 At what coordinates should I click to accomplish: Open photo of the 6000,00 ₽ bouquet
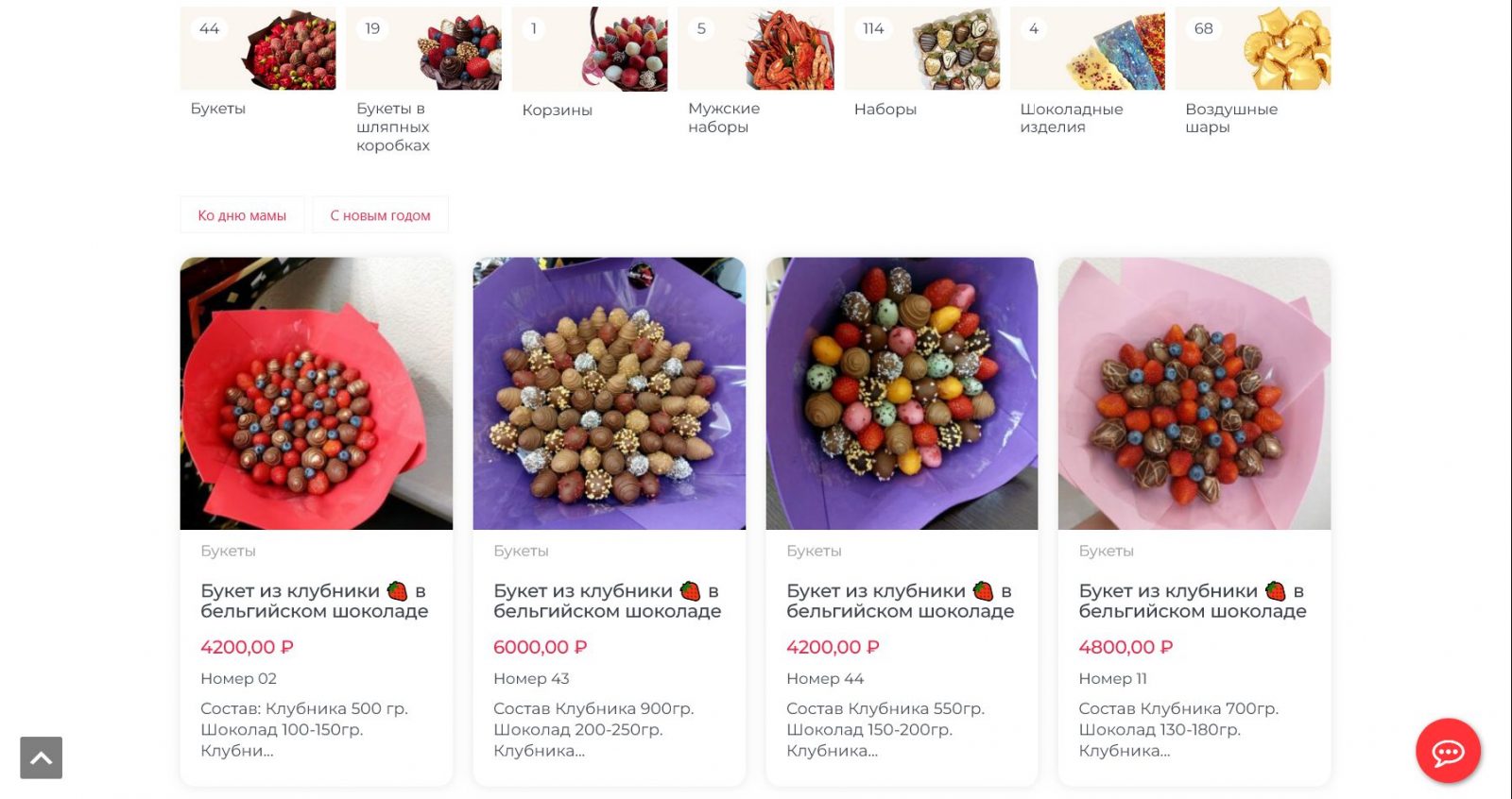[x=609, y=394]
